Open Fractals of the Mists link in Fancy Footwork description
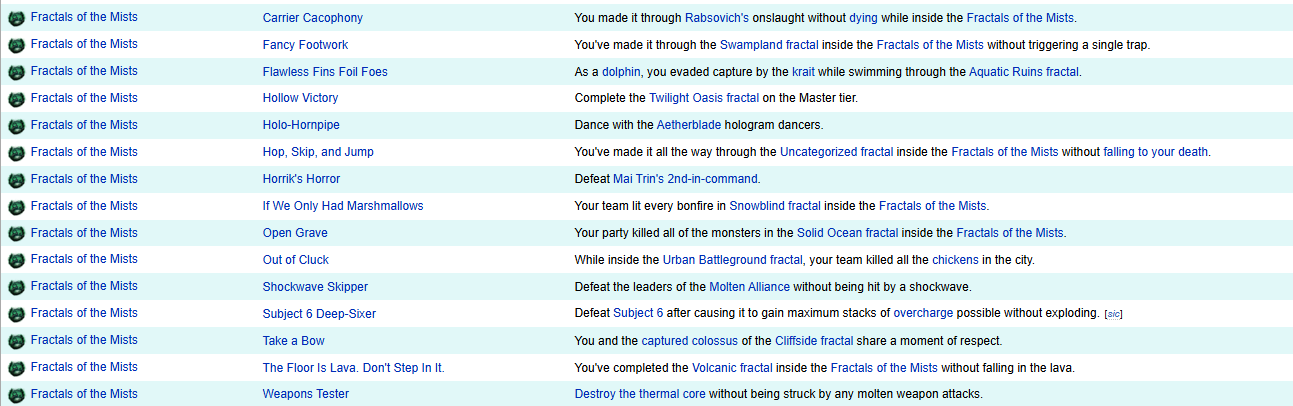1293x406 pixels. click(930, 45)
